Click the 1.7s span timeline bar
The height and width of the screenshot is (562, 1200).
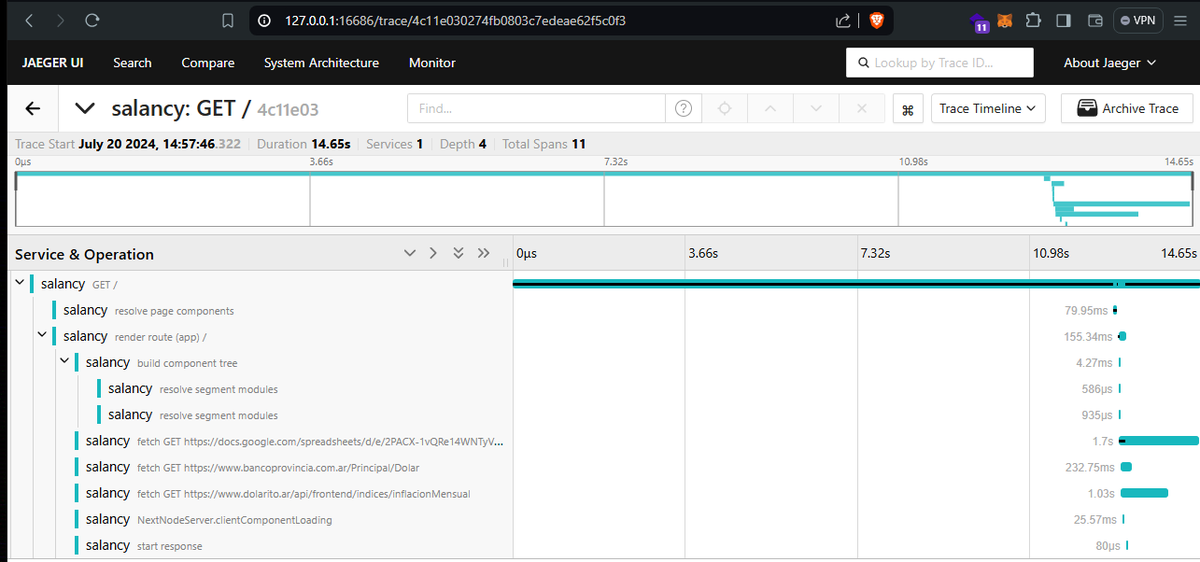click(x=1158, y=440)
